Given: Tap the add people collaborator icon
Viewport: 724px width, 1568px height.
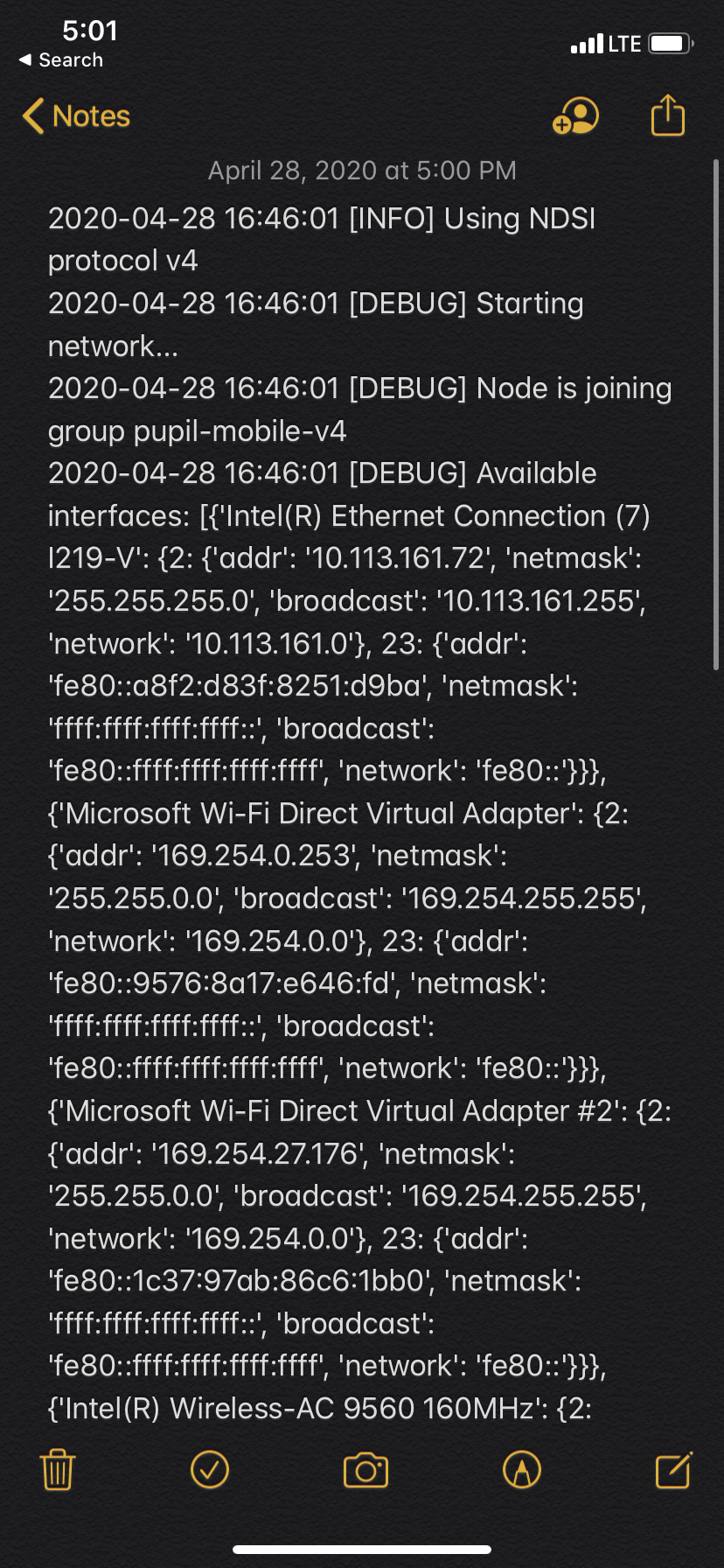Looking at the screenshot, I should (x=575, y=115).
